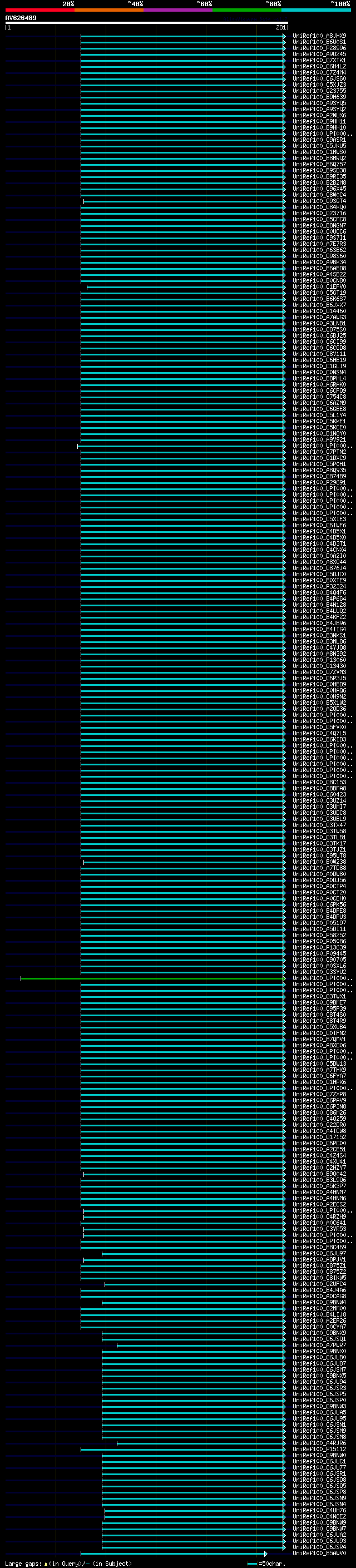Select hit label UniRef100_C7Z4M4
Viewport: 356px width, 1568px height.
point(319,72)
